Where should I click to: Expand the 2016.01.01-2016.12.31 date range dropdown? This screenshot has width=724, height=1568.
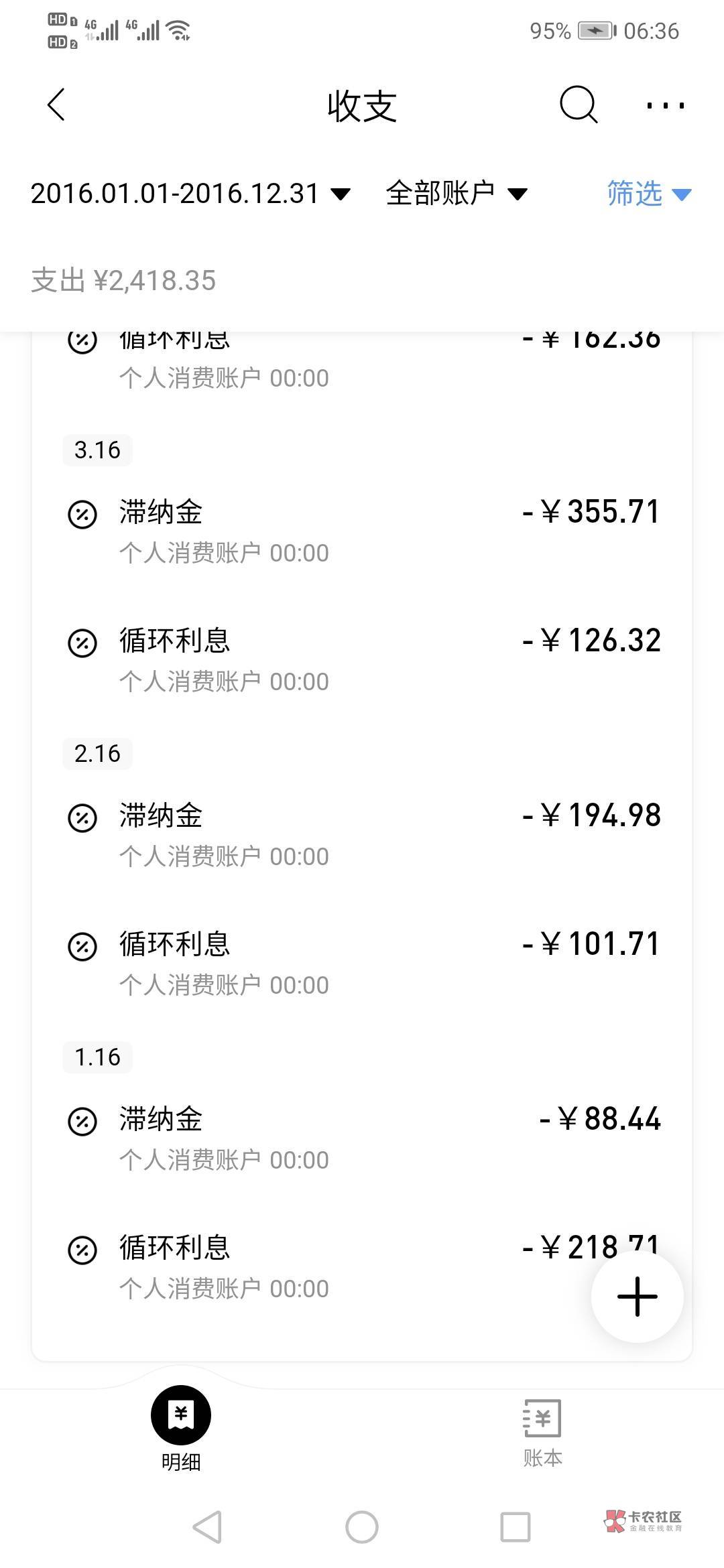pos(190,194)
